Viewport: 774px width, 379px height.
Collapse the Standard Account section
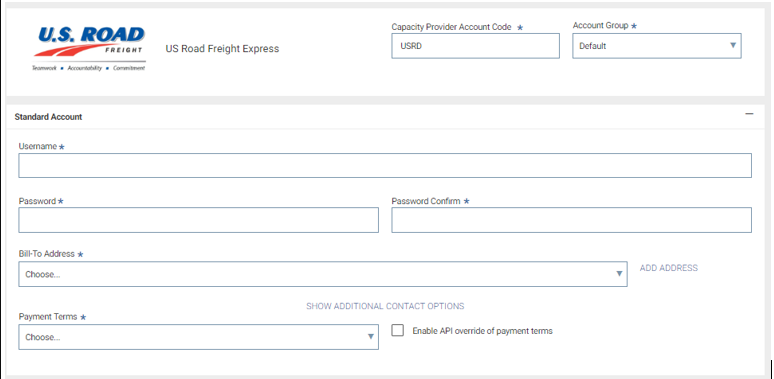pyautogui.click(x=749, y=114)
